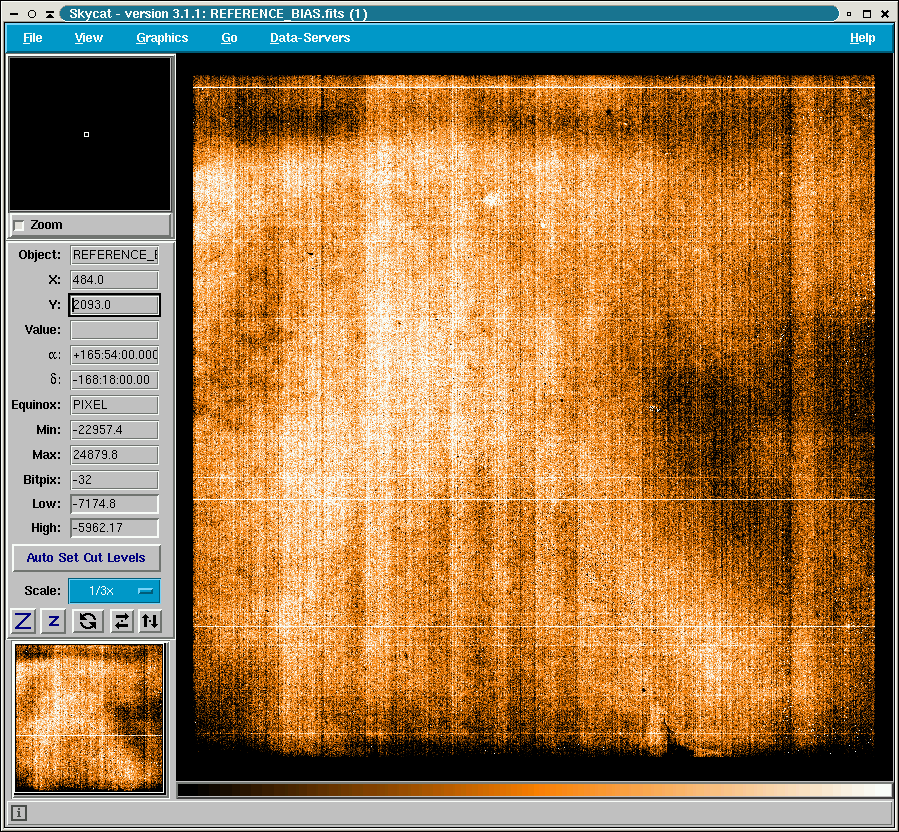Flip image vertically with up-down arrows icon
The height and width of the screenshot is (832, 899).
click(150, 621)
